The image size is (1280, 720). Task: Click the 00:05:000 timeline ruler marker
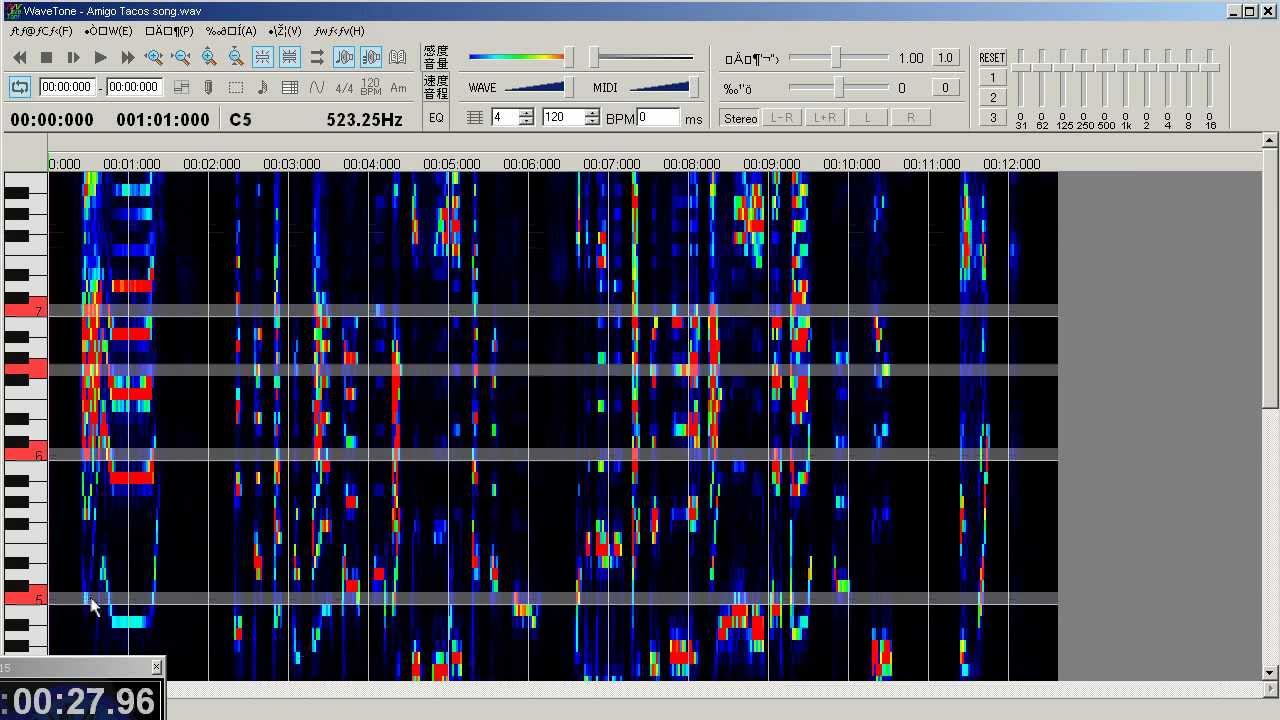pyautogui.click(x=451, y=164)
